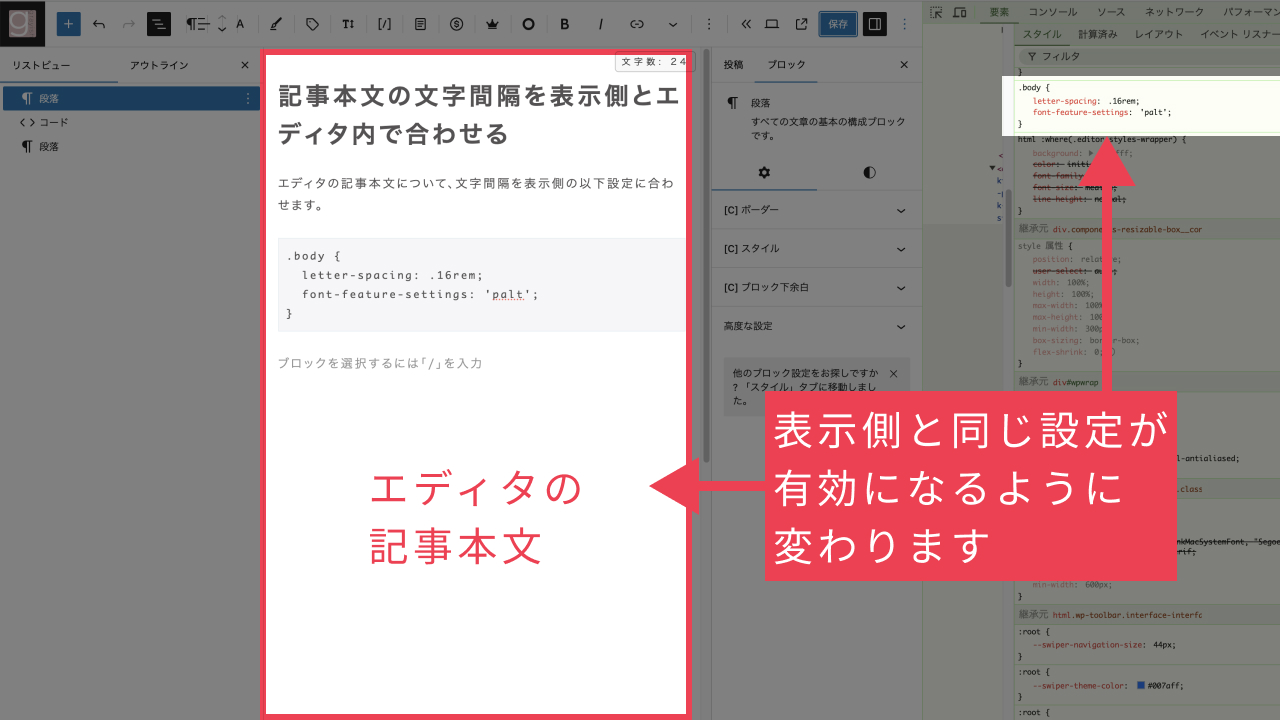
Task: Select the コード block in list view
Action: point(130,122)
